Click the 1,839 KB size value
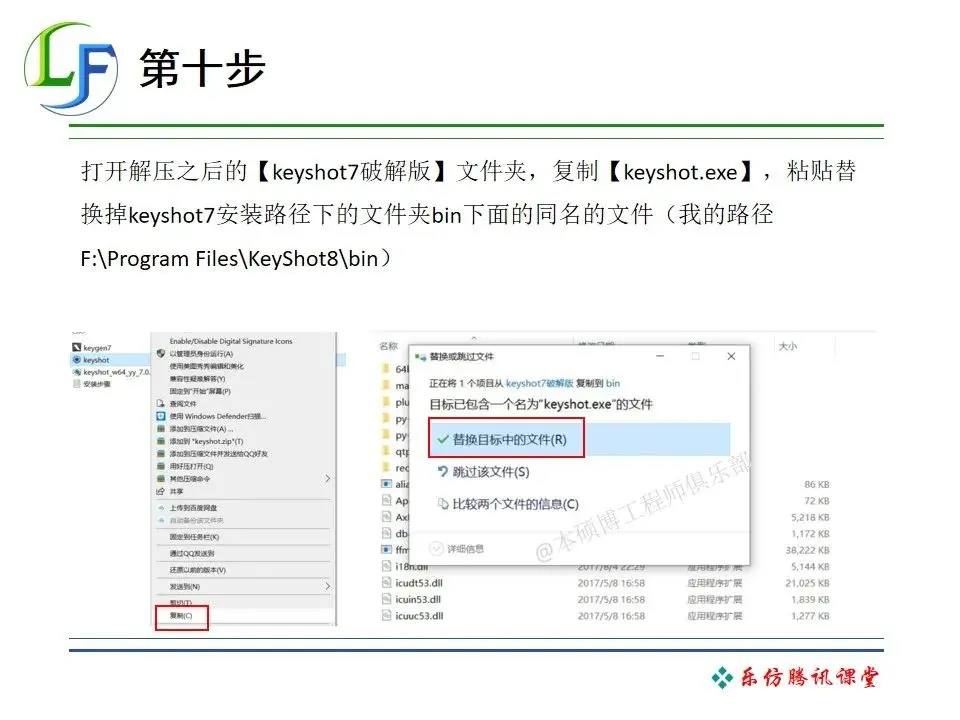Screen dimensions: 960x720 810,599
